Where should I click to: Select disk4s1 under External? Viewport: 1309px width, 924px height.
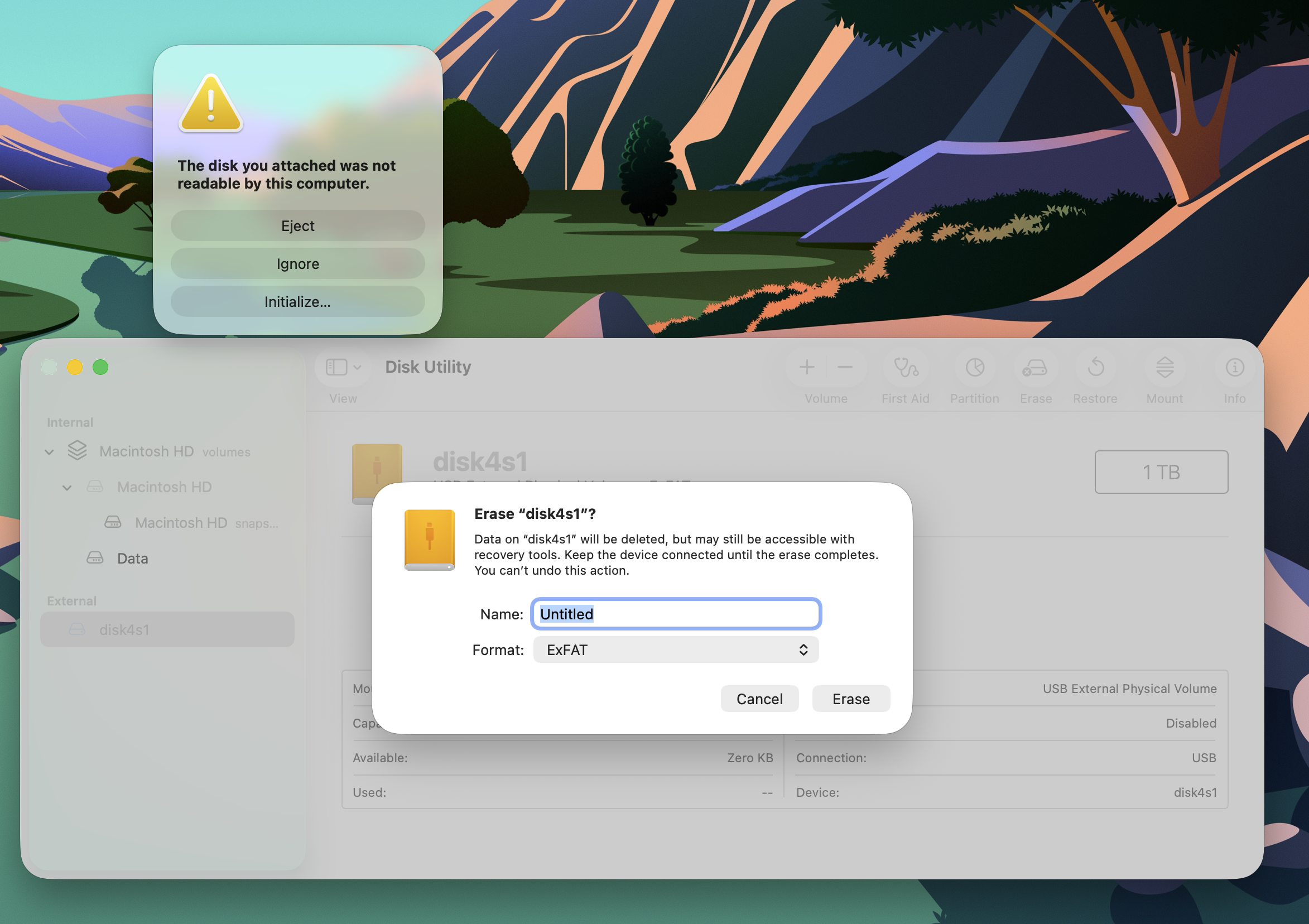167,629
